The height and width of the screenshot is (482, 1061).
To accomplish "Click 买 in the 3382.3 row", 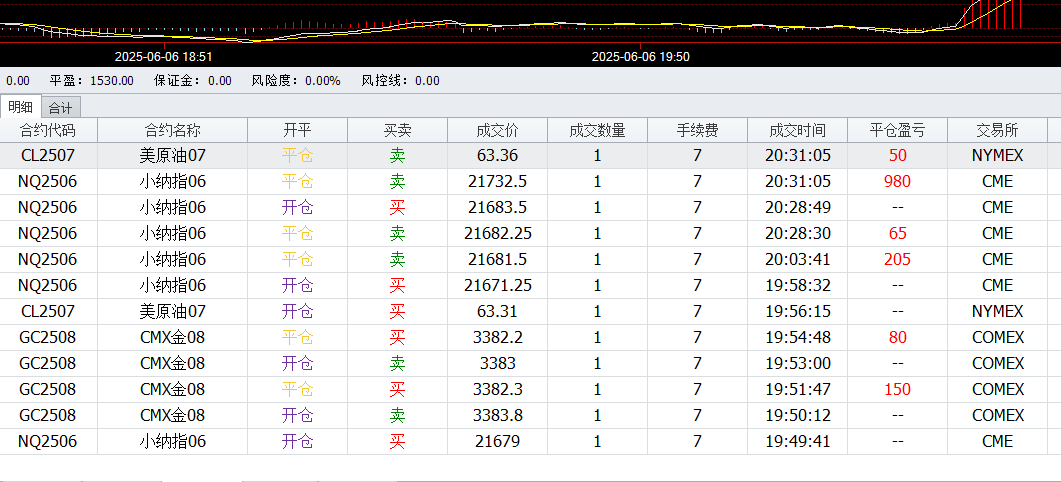I will tap(397, 389).
